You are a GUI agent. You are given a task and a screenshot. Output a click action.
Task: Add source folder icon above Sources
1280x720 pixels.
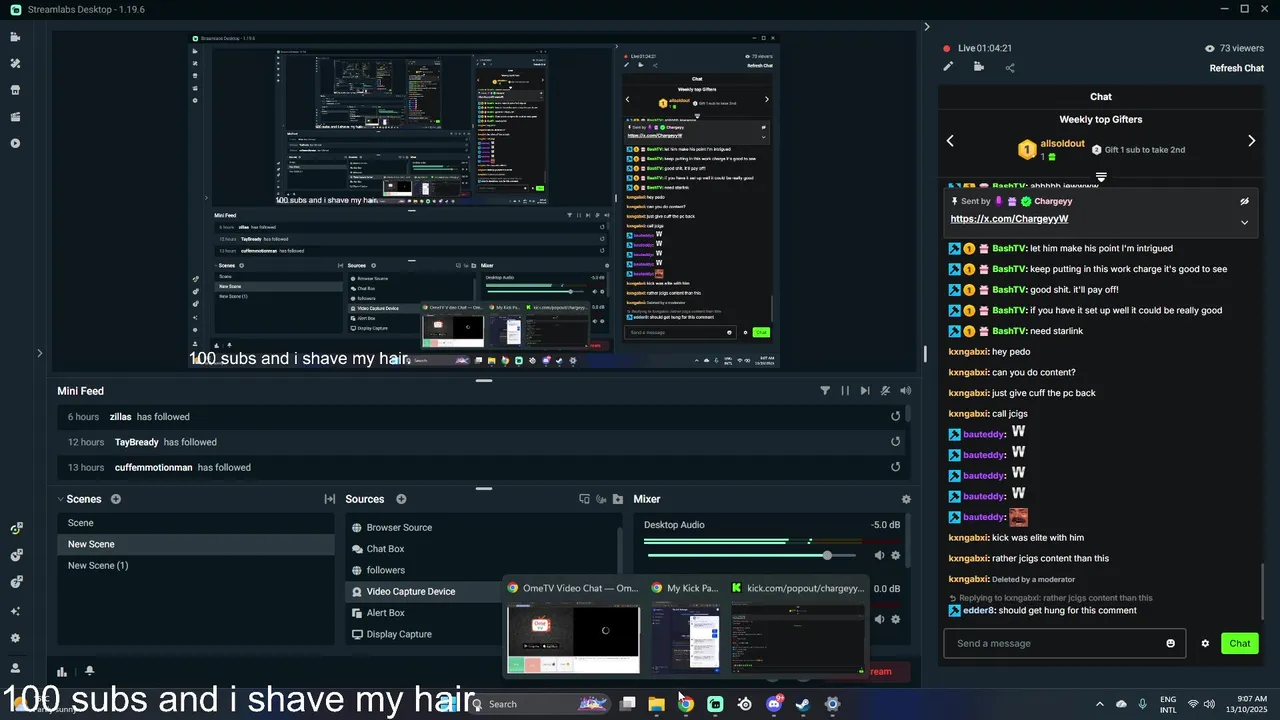coord(618,499)
